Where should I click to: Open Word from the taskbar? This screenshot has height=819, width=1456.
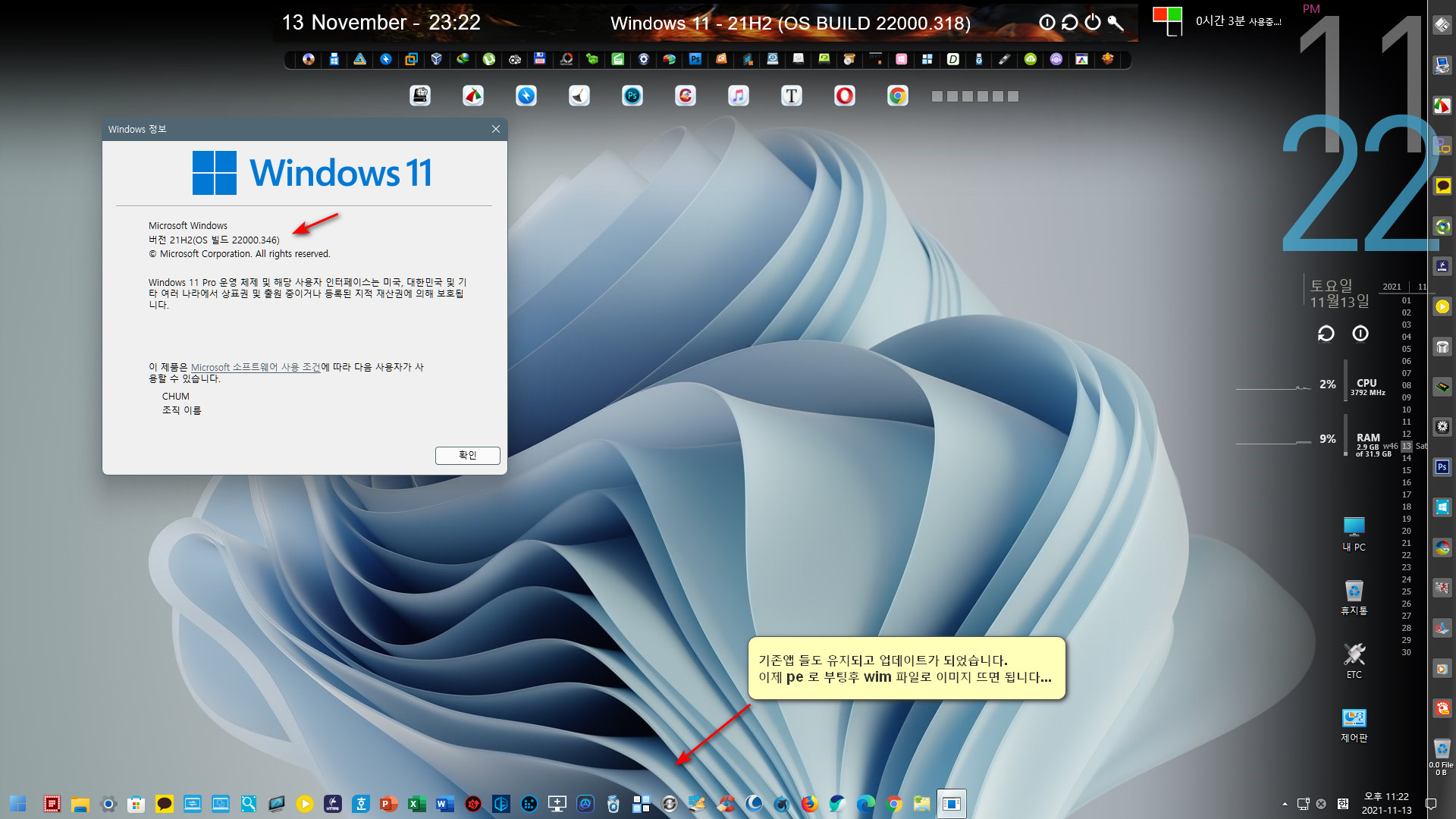(445, 804)
